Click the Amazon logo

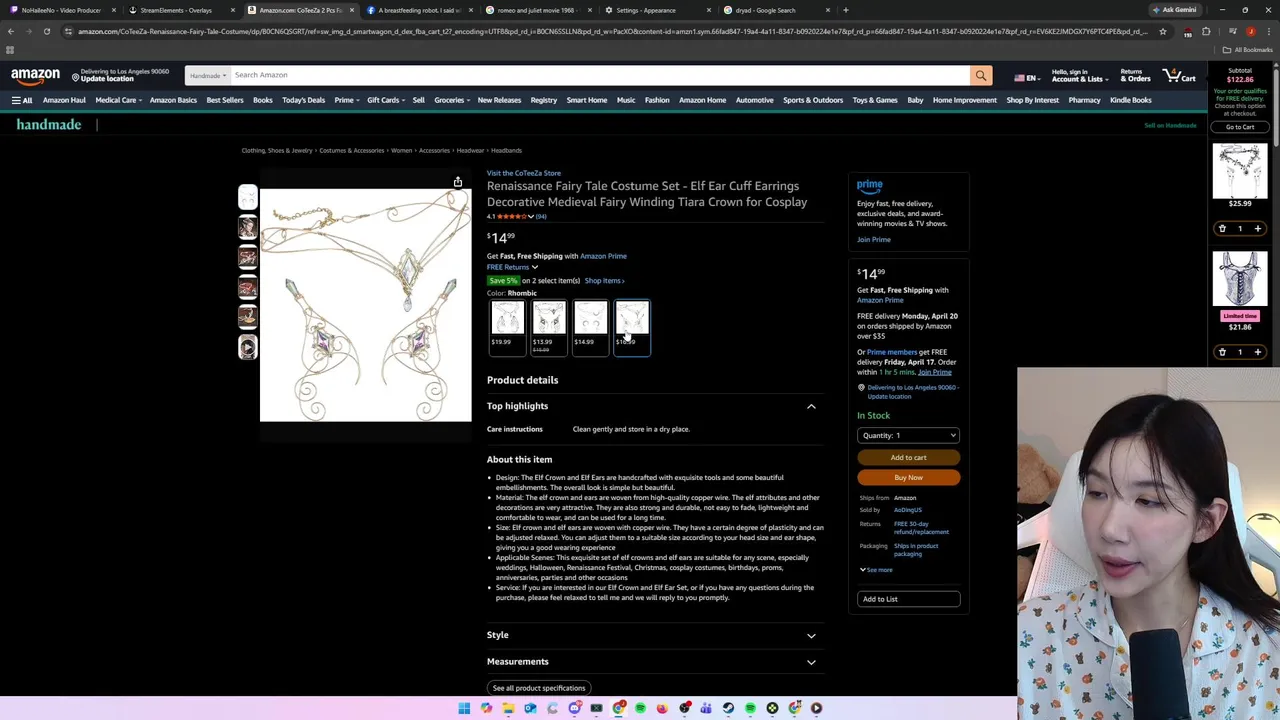tap(35, 75)
